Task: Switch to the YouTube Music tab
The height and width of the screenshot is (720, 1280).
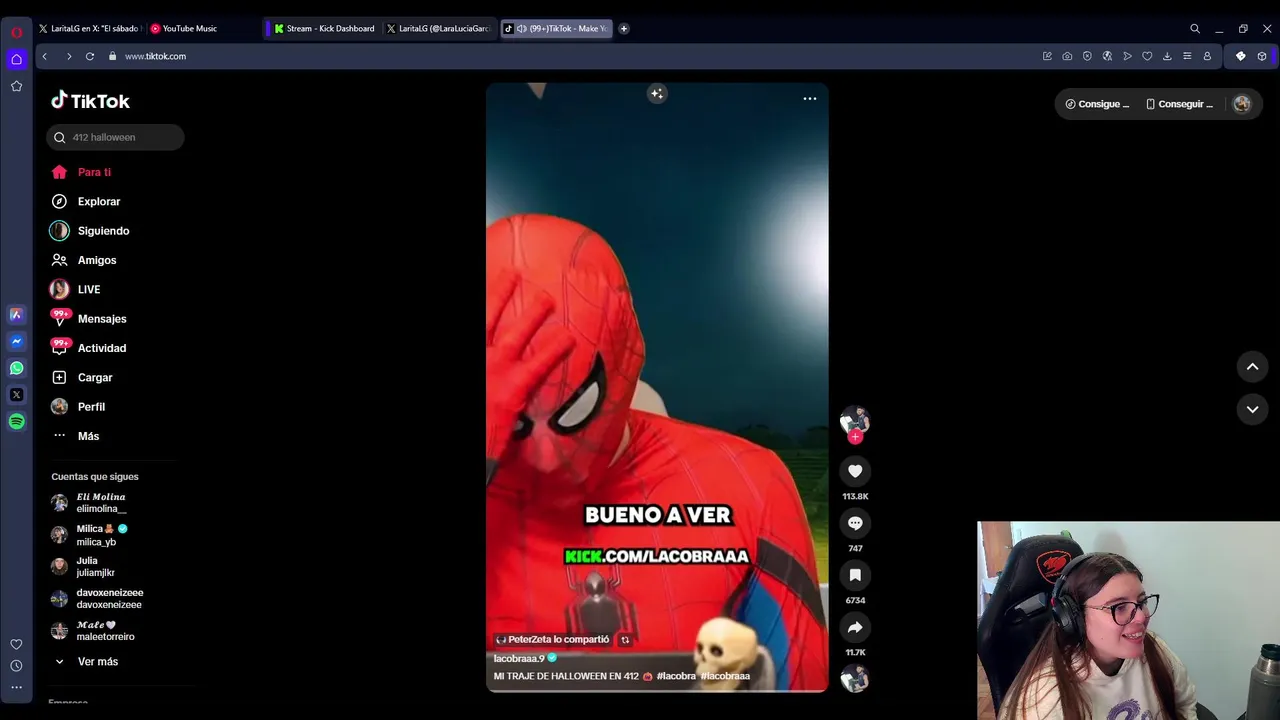Action: click(x=190, y=29)
